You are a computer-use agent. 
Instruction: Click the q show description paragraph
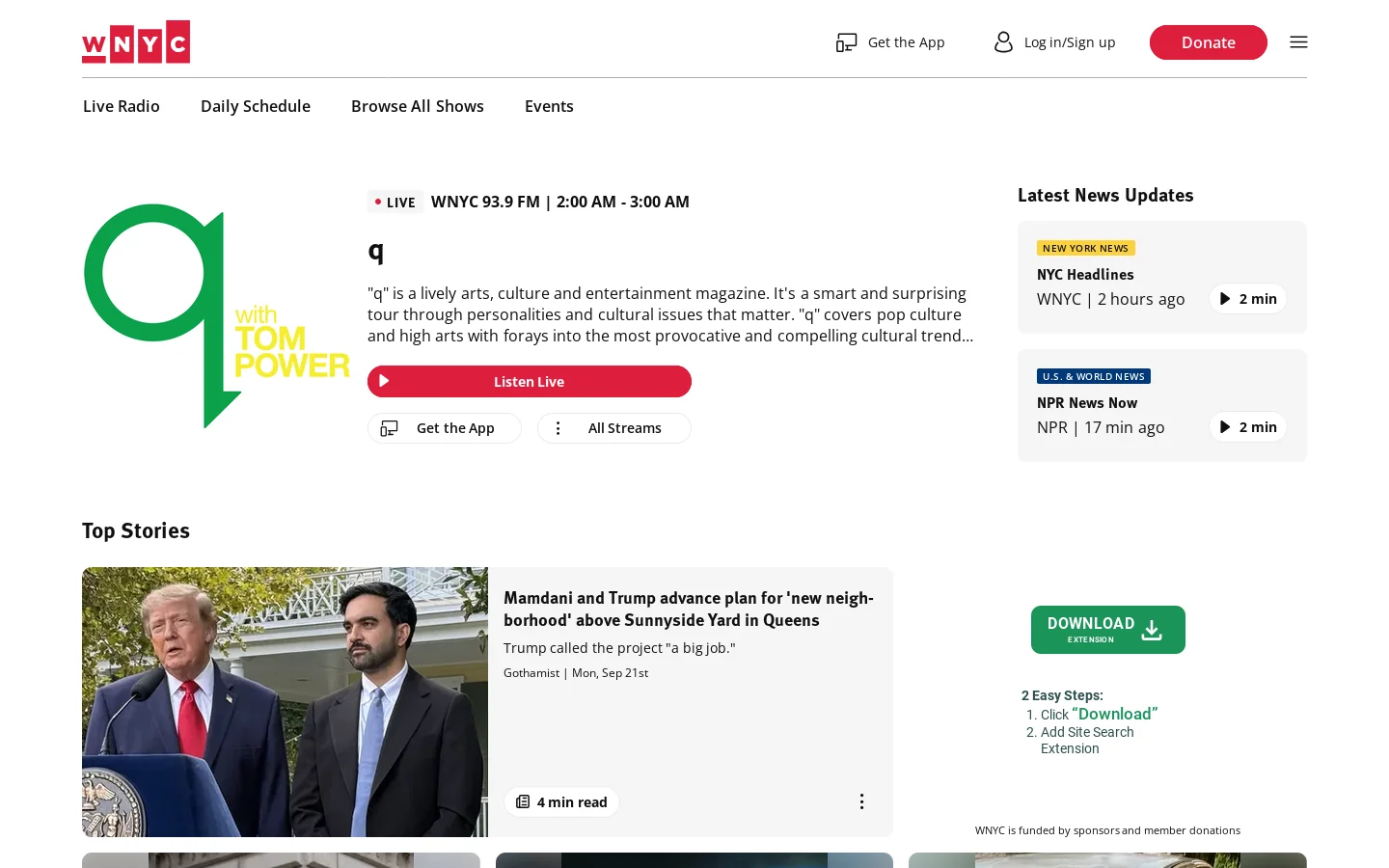671,314
